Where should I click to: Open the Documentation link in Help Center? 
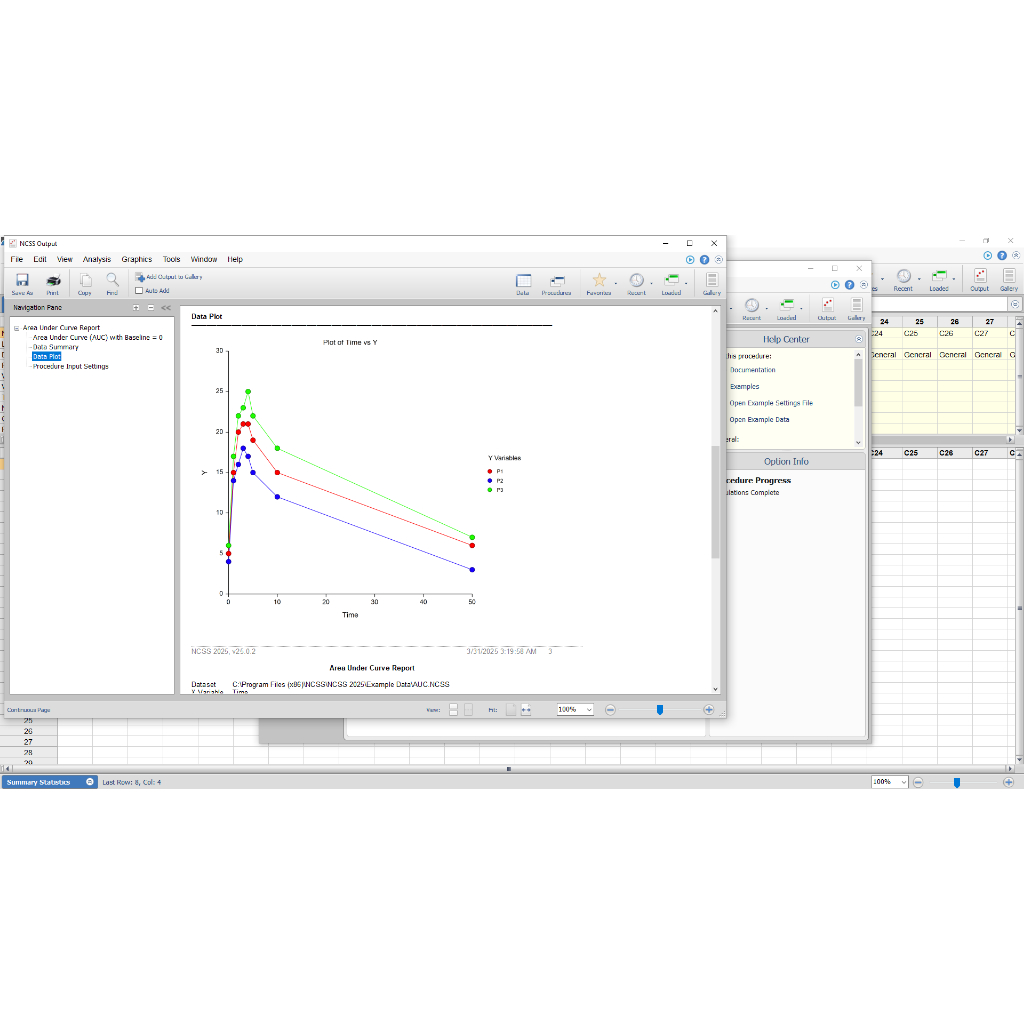coord(752,370)
